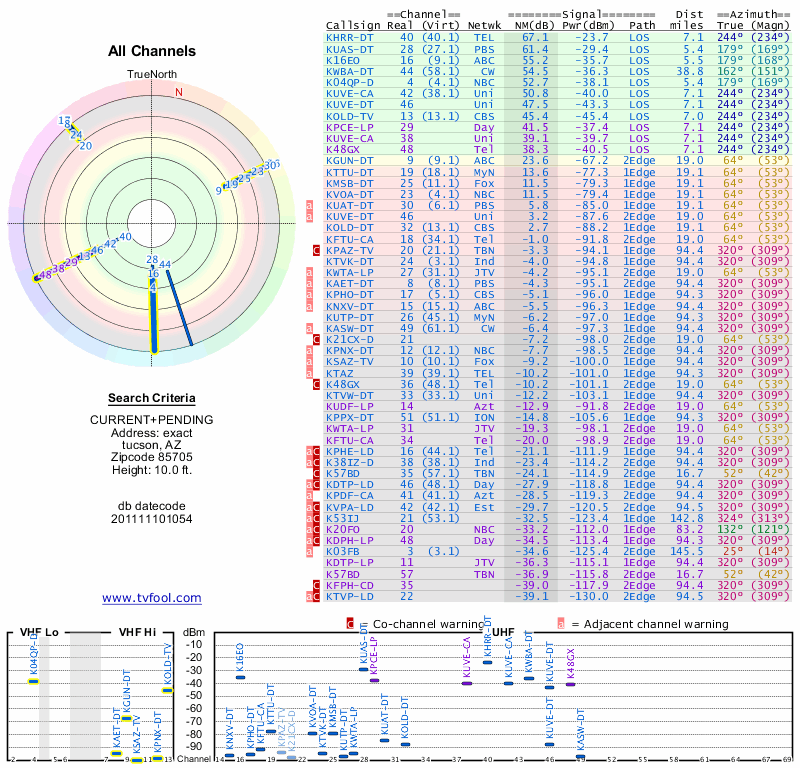800x768 pixels.
Task: Select KTTU-DT callsign in the table
Action: coord(349,172)
